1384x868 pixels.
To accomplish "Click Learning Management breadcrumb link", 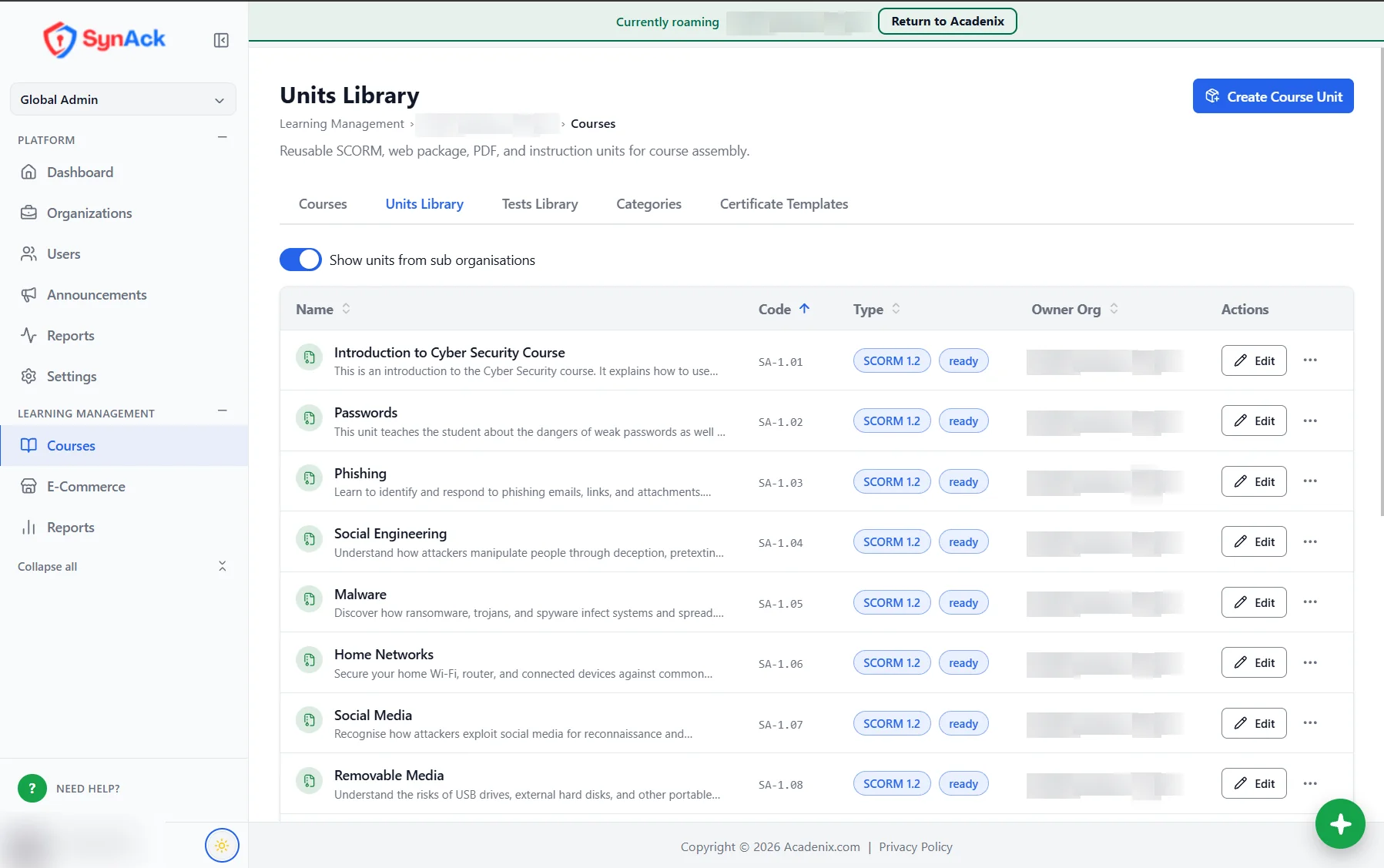I will [x=342, y=124].
